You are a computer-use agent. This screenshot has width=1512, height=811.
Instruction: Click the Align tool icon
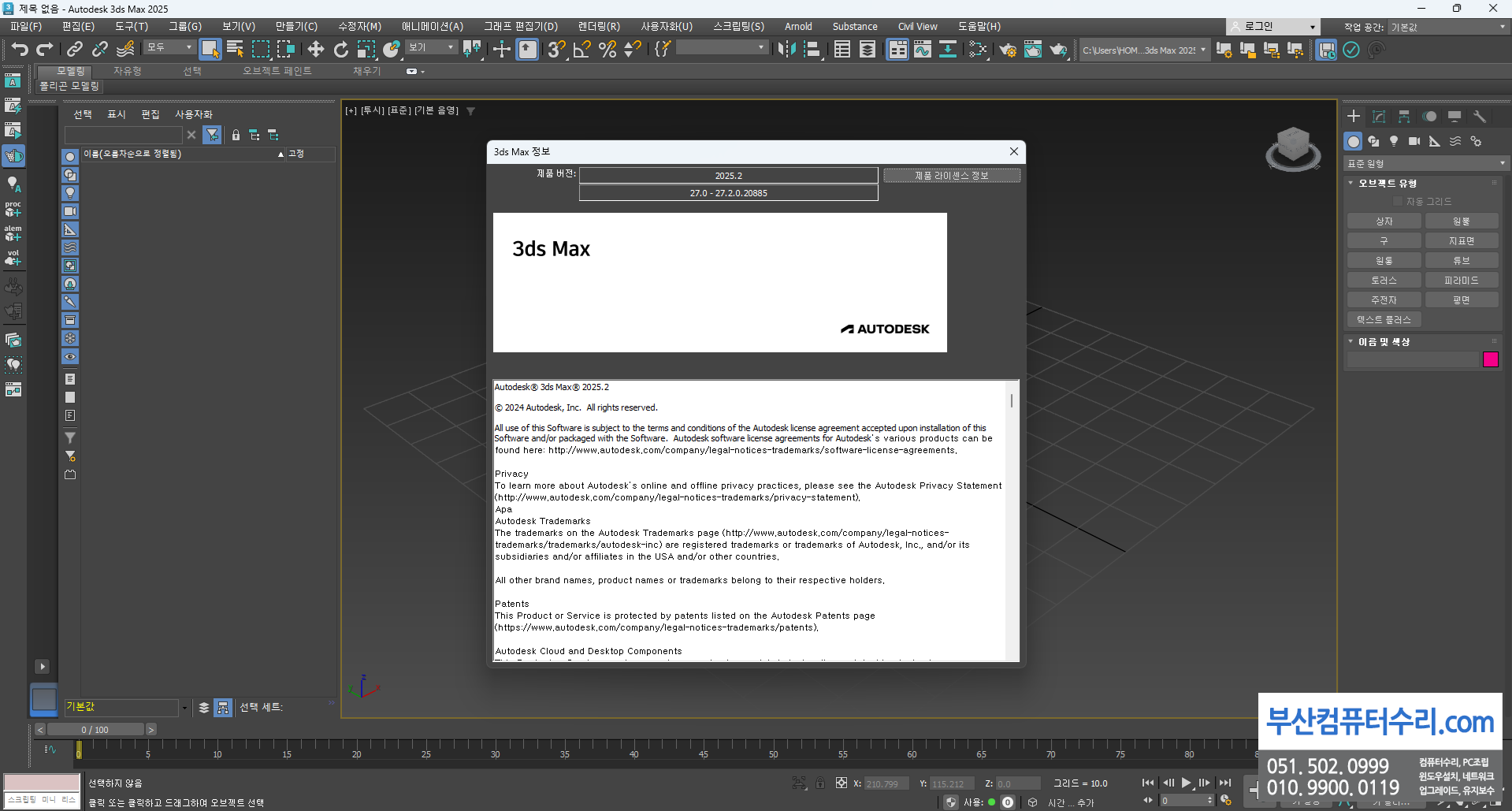812,50
